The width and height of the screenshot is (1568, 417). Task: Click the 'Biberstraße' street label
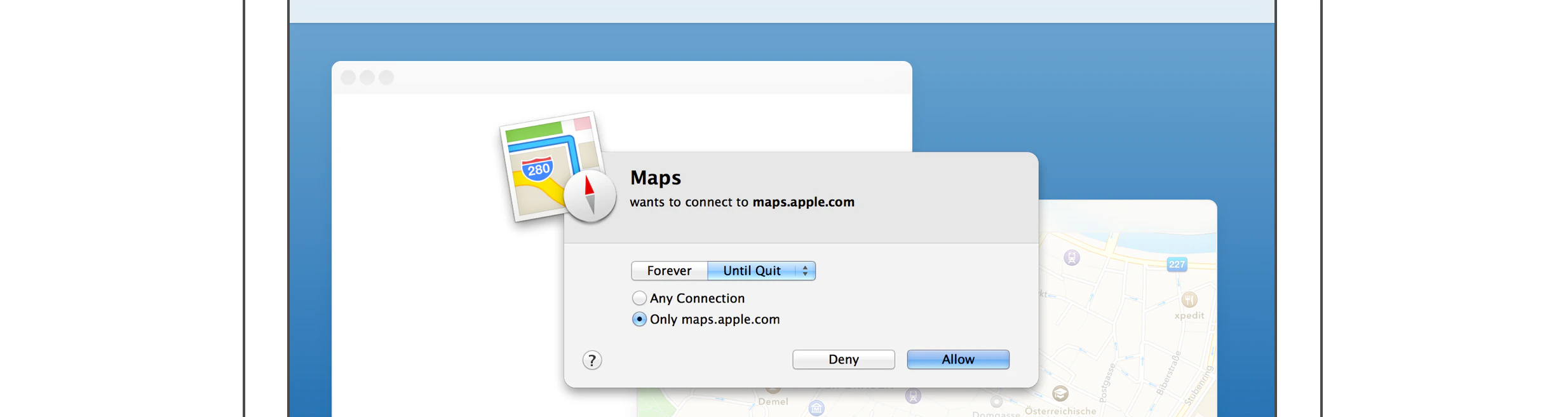1168,374
